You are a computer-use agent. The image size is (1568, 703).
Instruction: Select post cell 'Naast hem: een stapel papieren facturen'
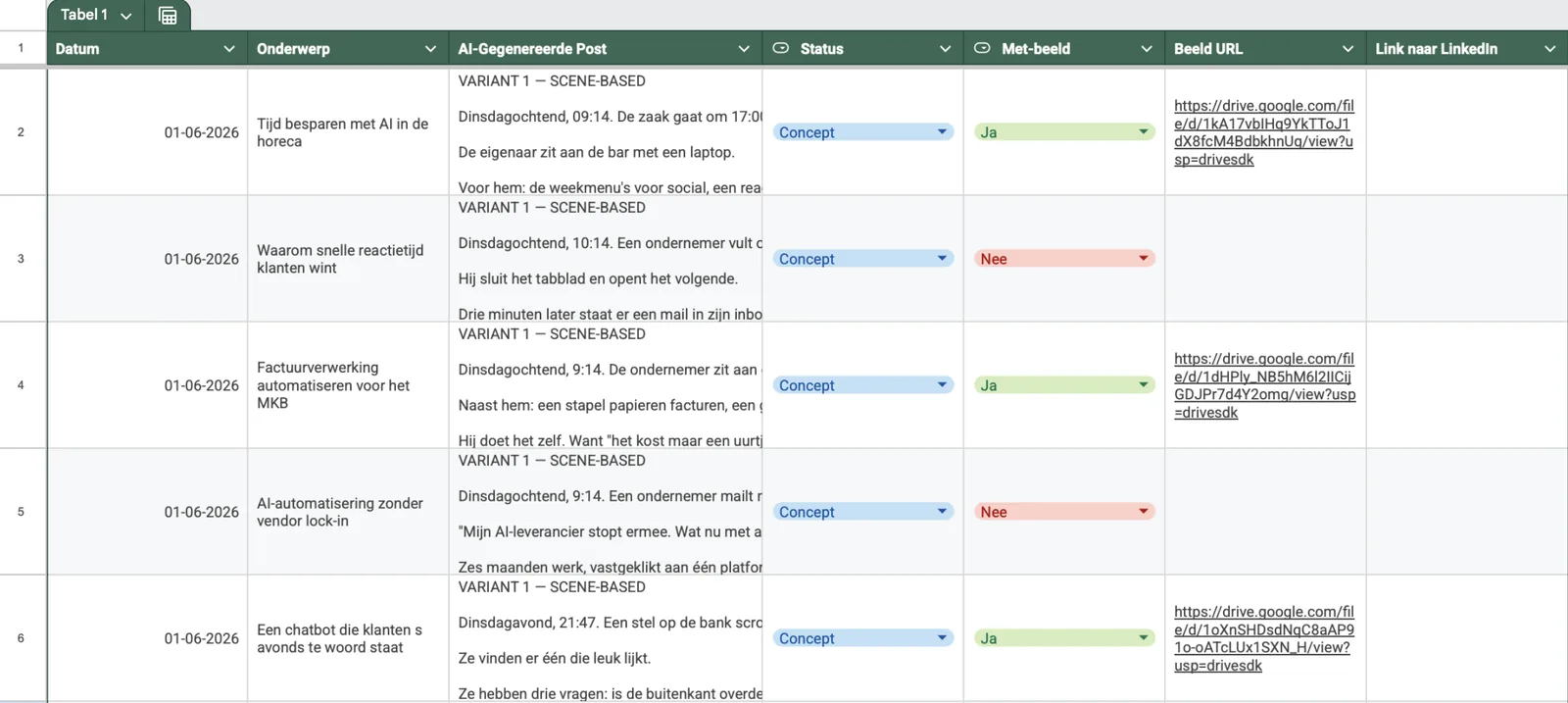coord(606,385)
